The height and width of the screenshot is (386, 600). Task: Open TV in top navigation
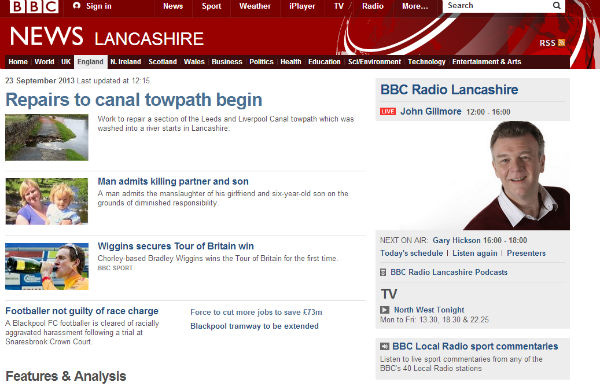[x=339, y=6]
